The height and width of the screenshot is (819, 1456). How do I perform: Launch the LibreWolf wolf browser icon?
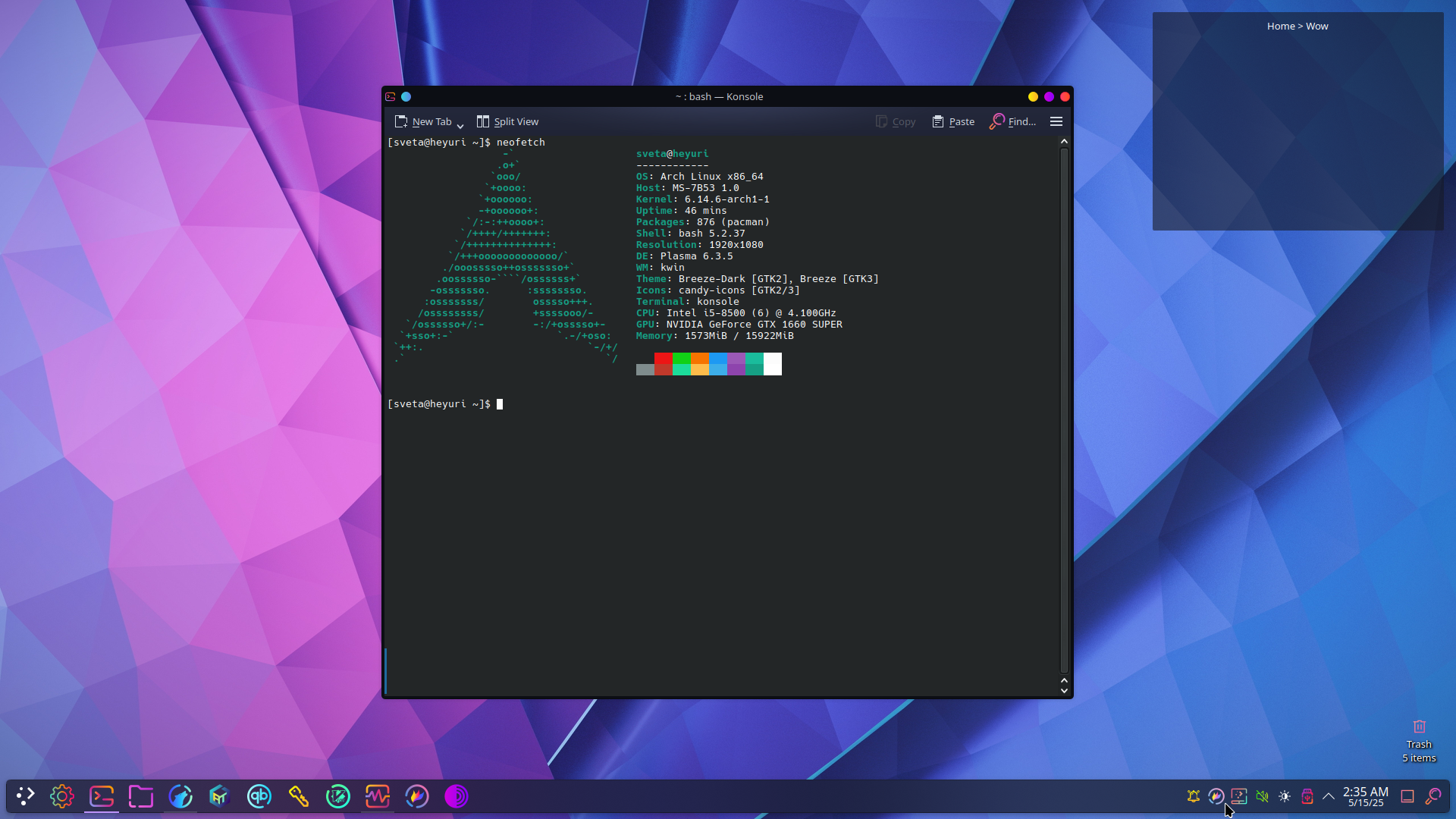(180, 796)
